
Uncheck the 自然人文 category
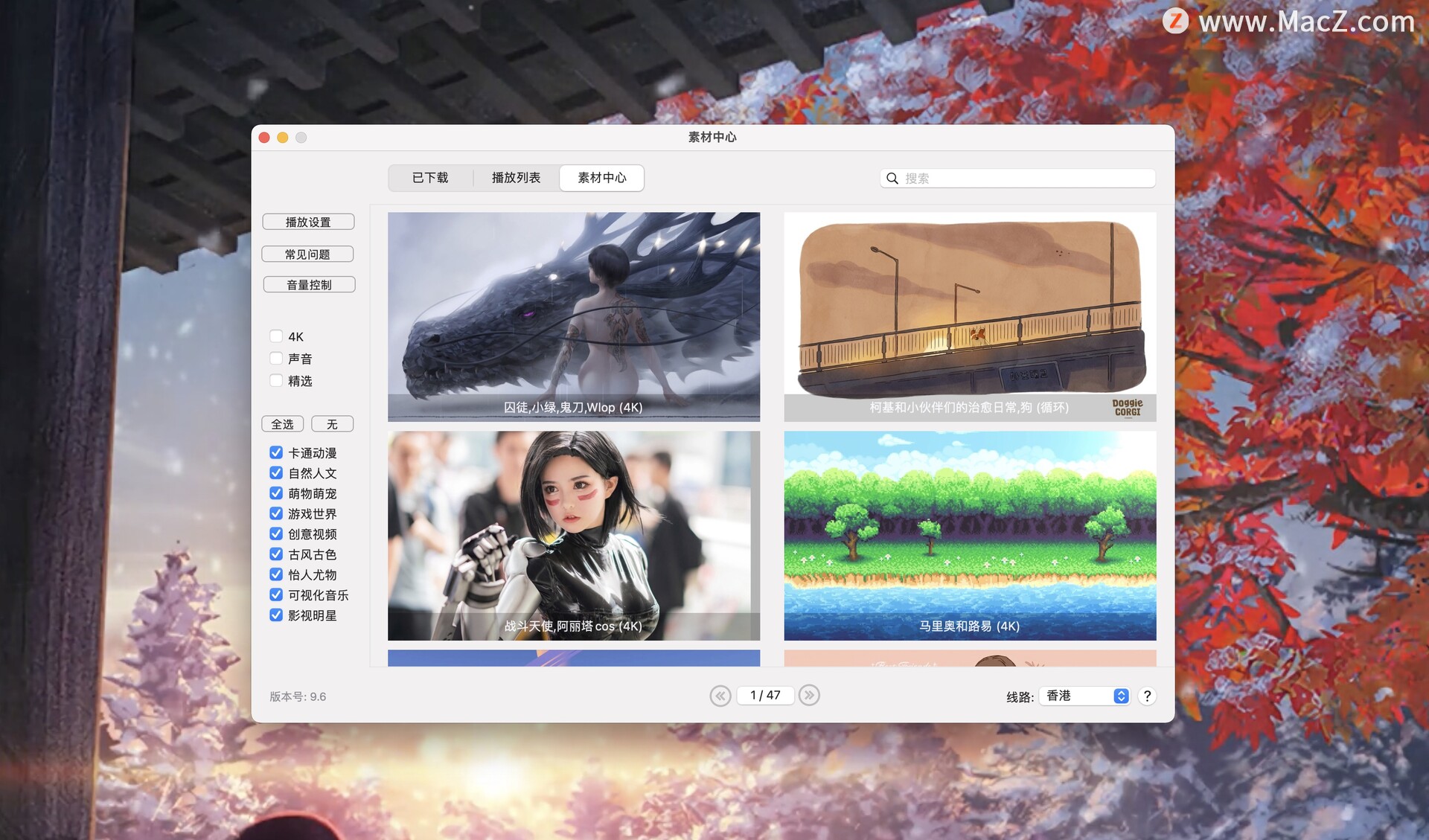(276, 473)
